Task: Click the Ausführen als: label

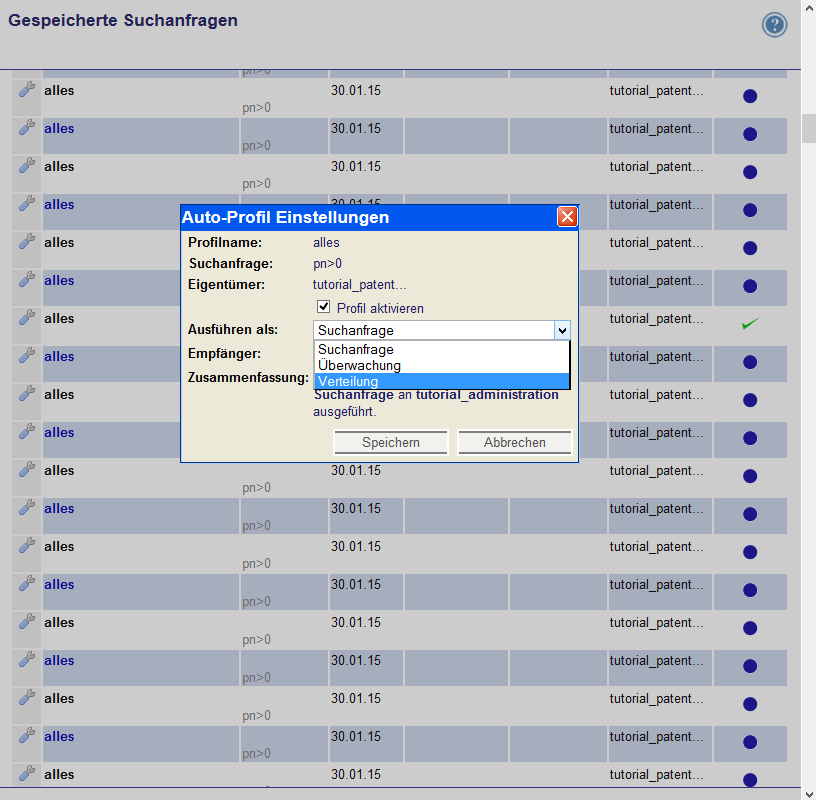Action: coord(233,329)
